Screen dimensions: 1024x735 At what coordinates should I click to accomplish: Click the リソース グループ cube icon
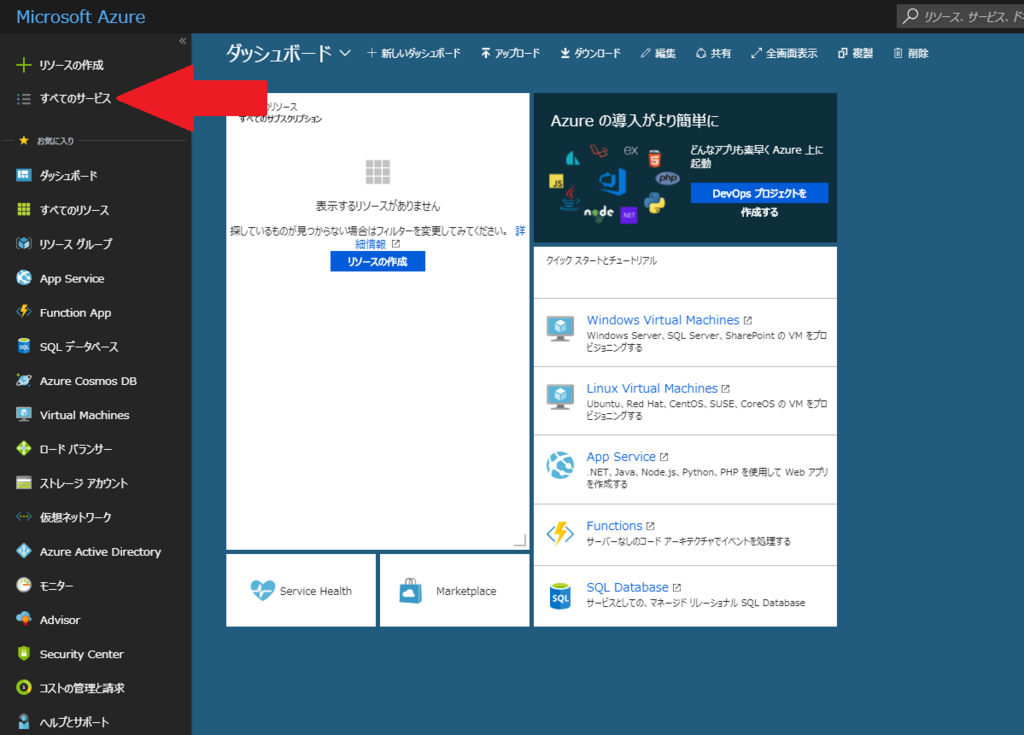(x=24, y=244)
